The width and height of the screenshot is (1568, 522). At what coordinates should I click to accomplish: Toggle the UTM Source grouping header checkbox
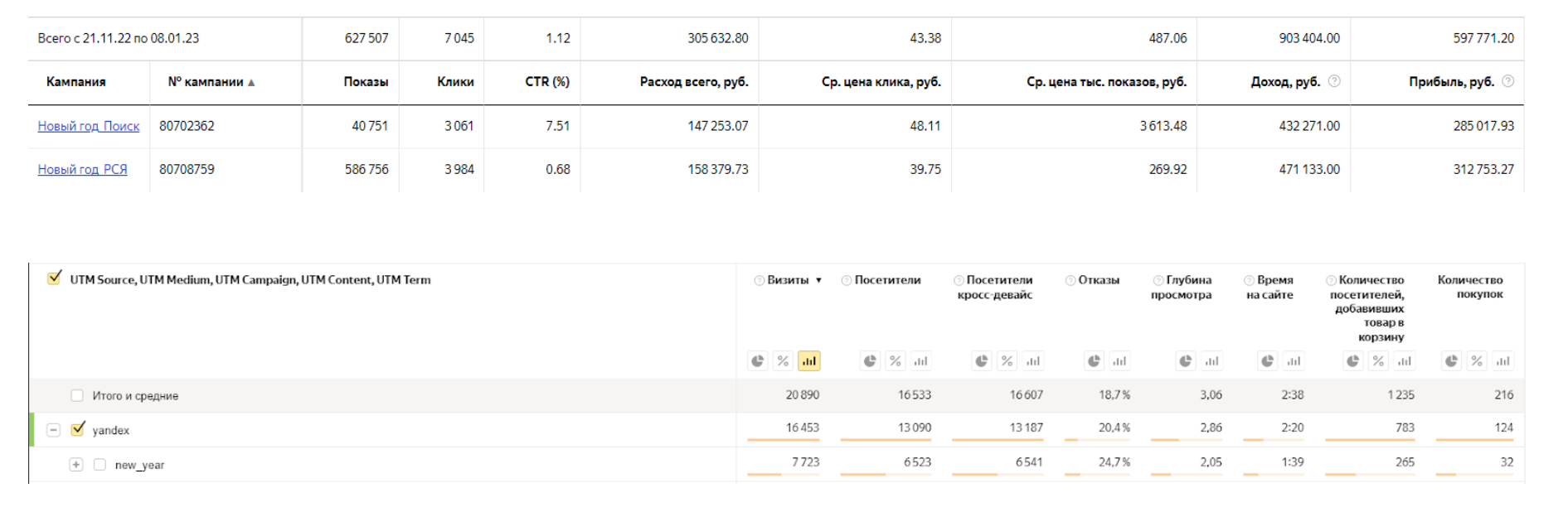tap(55, 278)
